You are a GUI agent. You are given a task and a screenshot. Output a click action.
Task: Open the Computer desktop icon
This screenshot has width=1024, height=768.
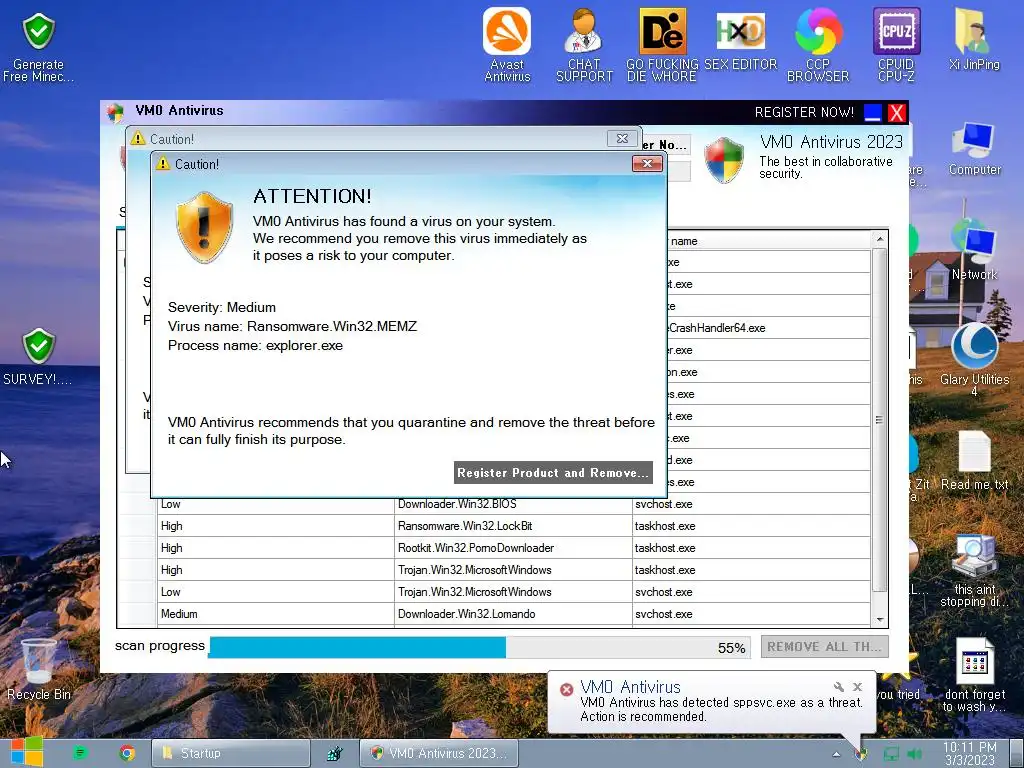[974, 149]
